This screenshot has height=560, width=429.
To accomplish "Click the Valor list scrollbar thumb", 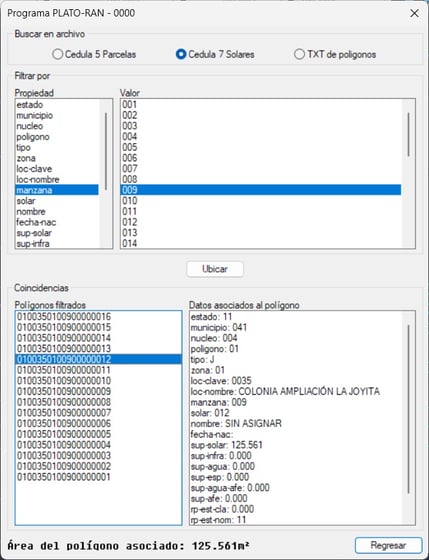I will click(x=408, y=134).
